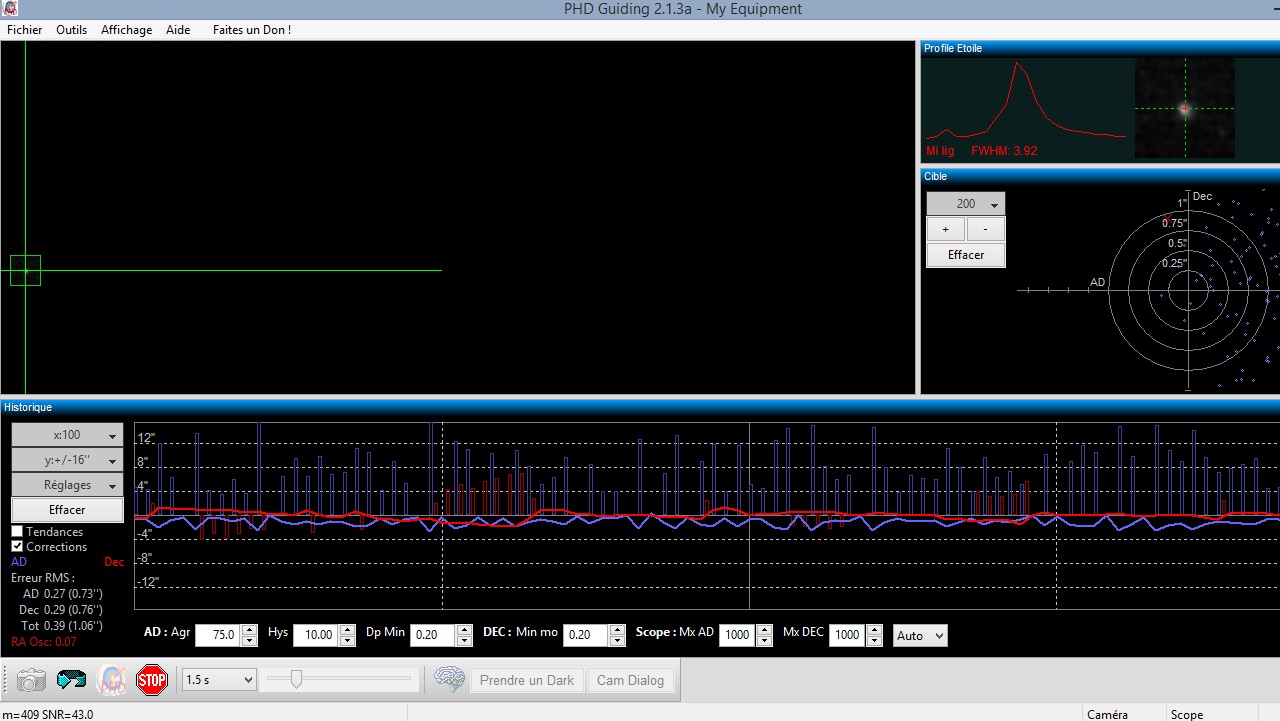Screen dimensions: 1280x721
Task: Open the x:100 scale dropdown
Action: [x=66, y=434]
